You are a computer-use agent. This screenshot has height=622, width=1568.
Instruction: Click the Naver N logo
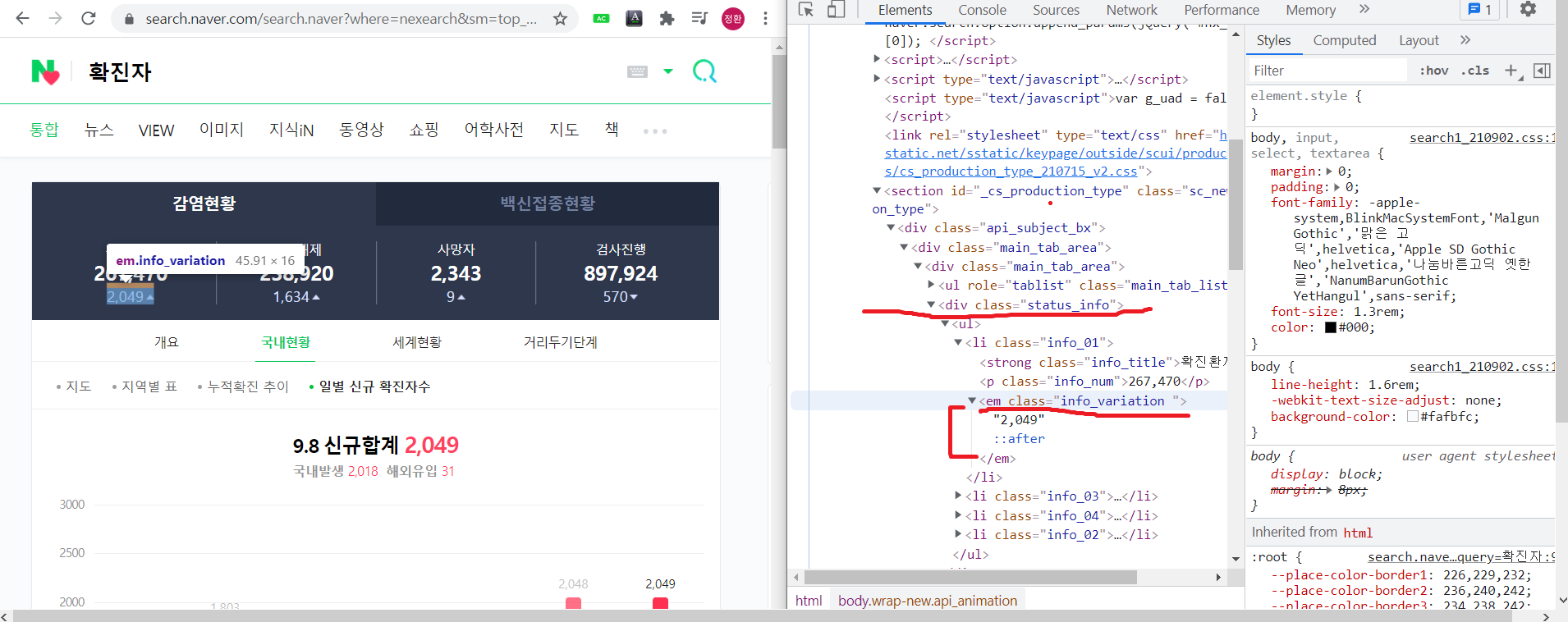click(x=45, y=72)
